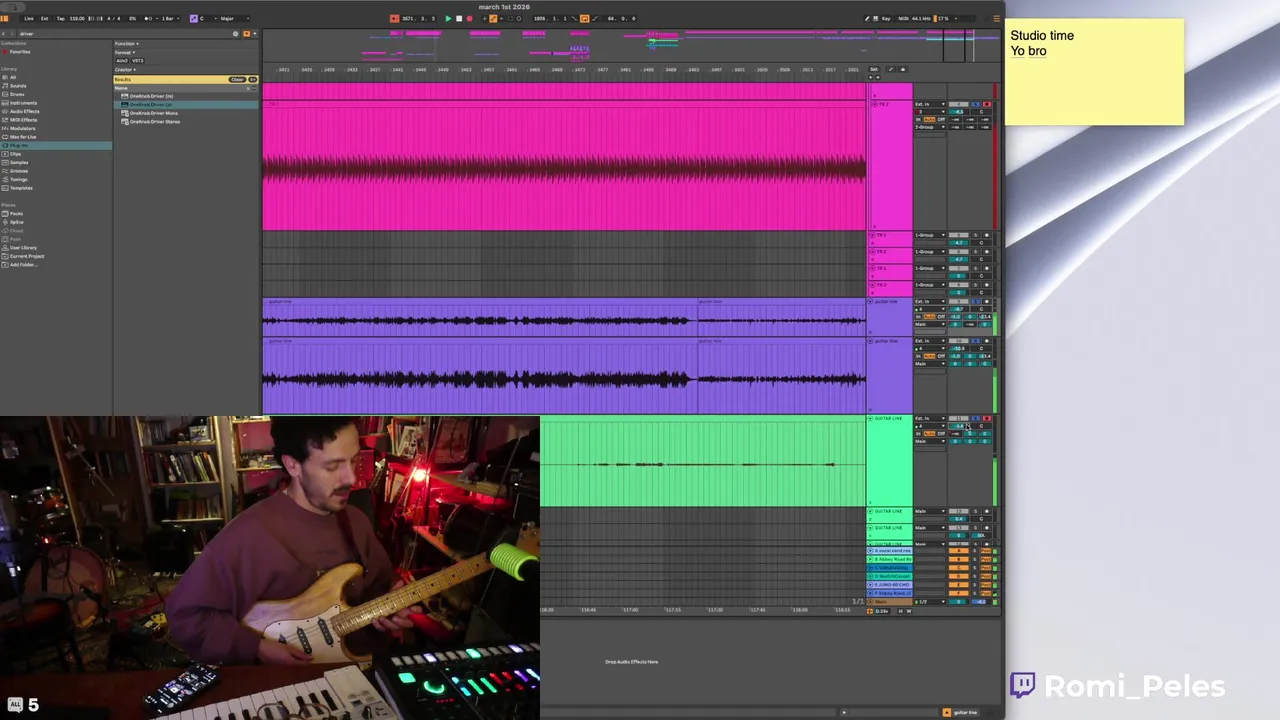Image resolution: width=1280 pixels, height=720 pixels.
Task: Click Clear in the Results bar
Action: (x=237, y=79)
